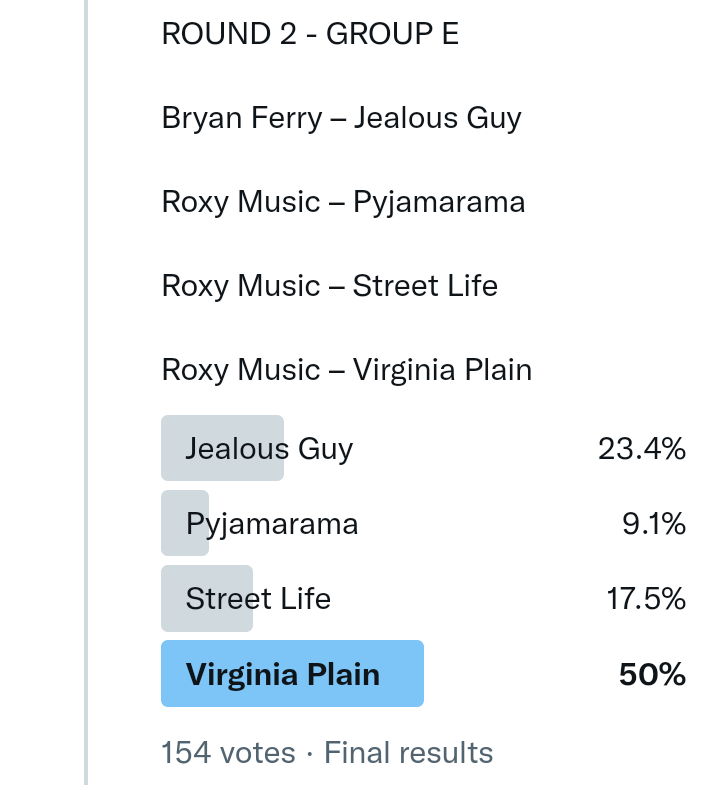Click the Jealous Guy option label in poll
The height and width of the screenshot is (785, 720).
pyautogui.click(x=269, y=449)
